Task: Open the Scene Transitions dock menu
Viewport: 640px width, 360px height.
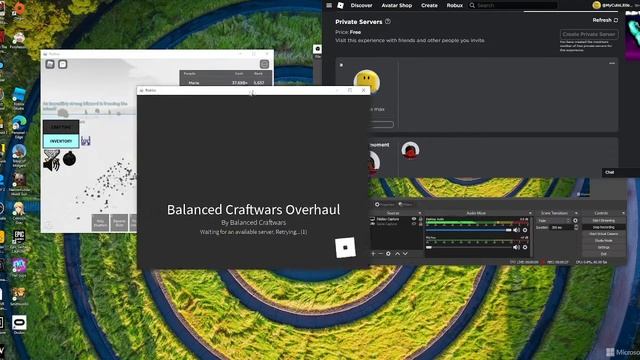Action: point(576,213)
